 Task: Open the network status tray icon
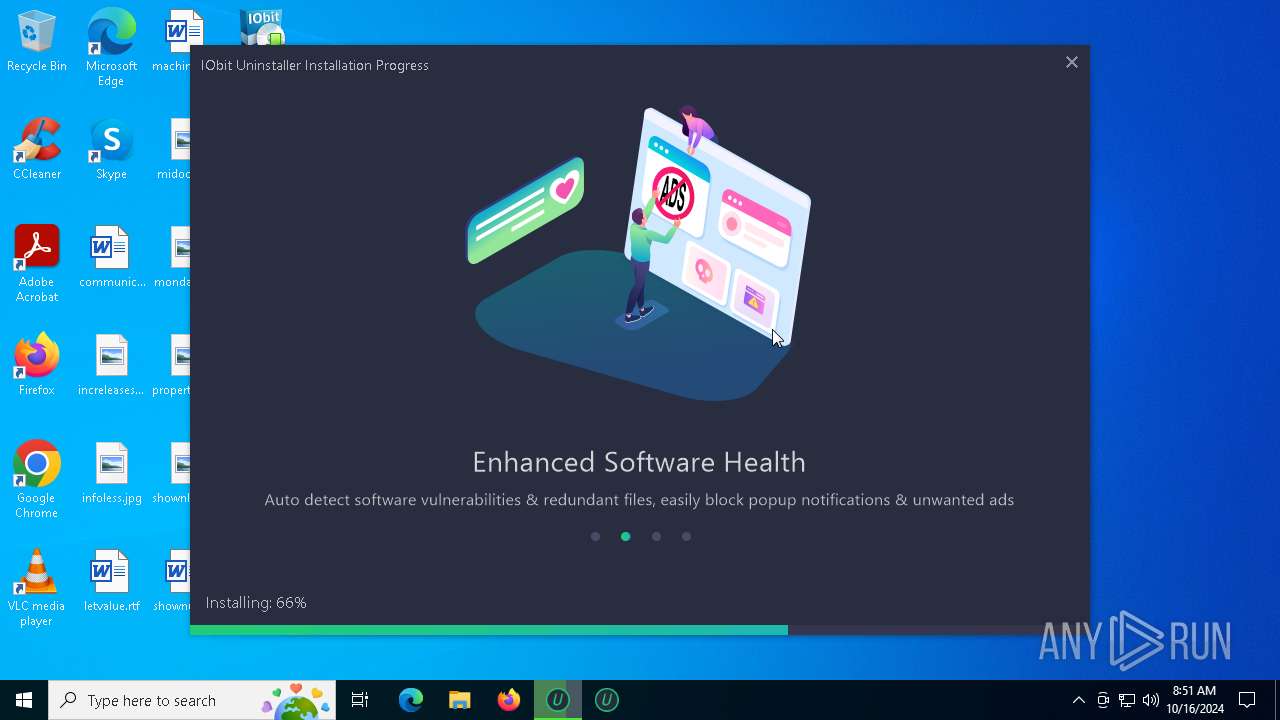point(1127,700)
